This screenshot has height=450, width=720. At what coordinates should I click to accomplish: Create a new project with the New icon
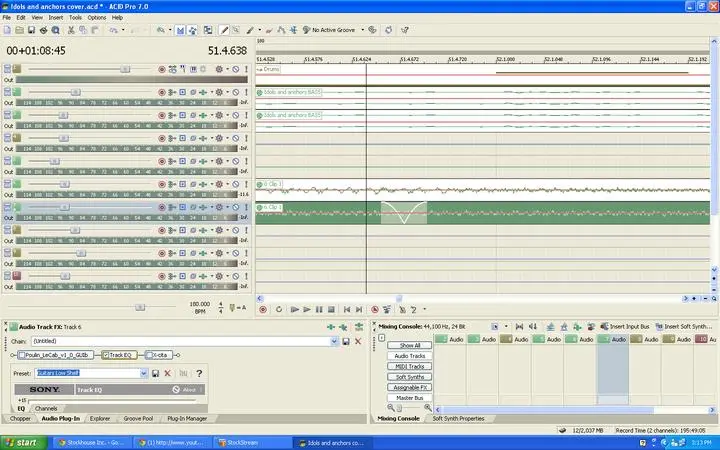(7, 30)
